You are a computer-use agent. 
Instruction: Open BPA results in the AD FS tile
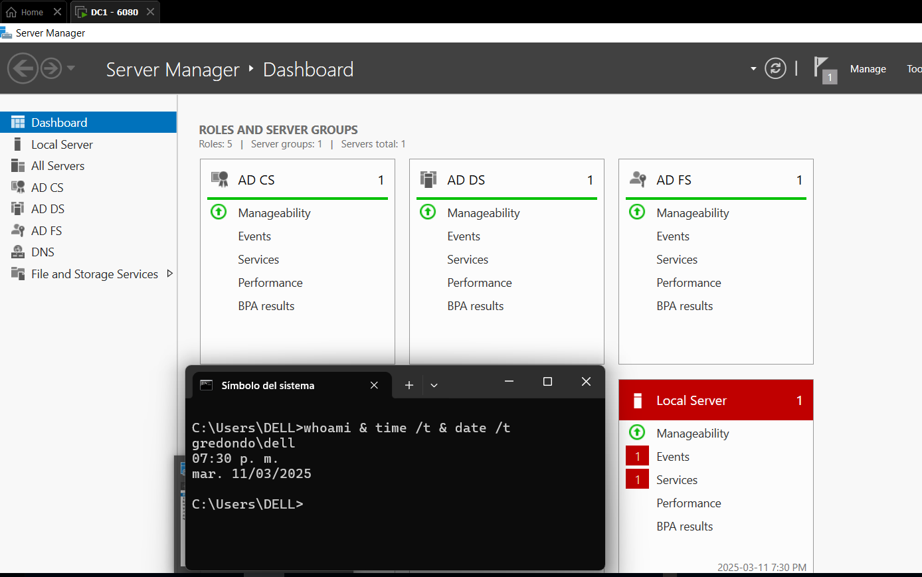tap(684, 306)
